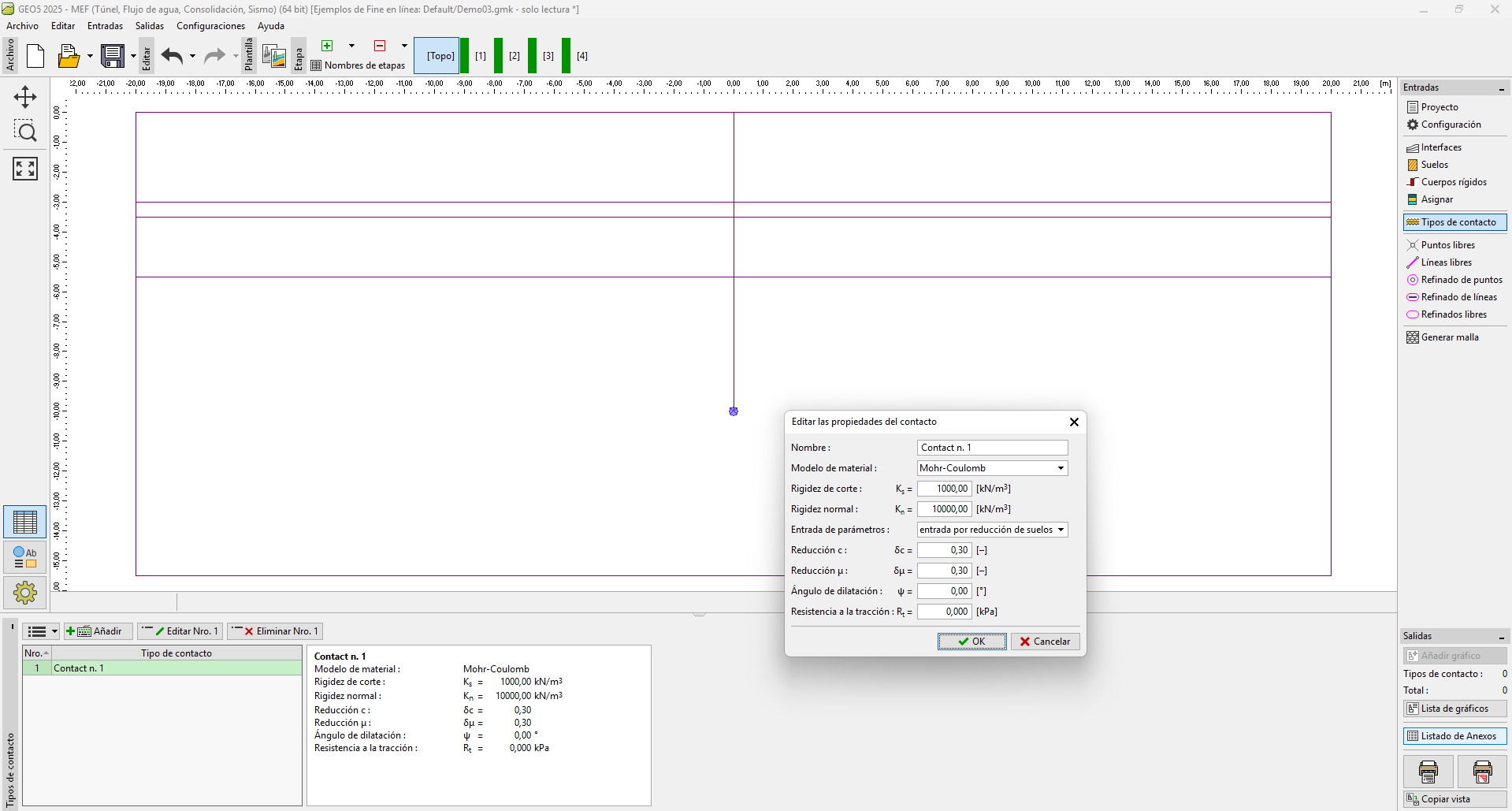Click the Rigidez de corte input field
The width and height of the screenshot is (1512, 811).
pos(944,489)
